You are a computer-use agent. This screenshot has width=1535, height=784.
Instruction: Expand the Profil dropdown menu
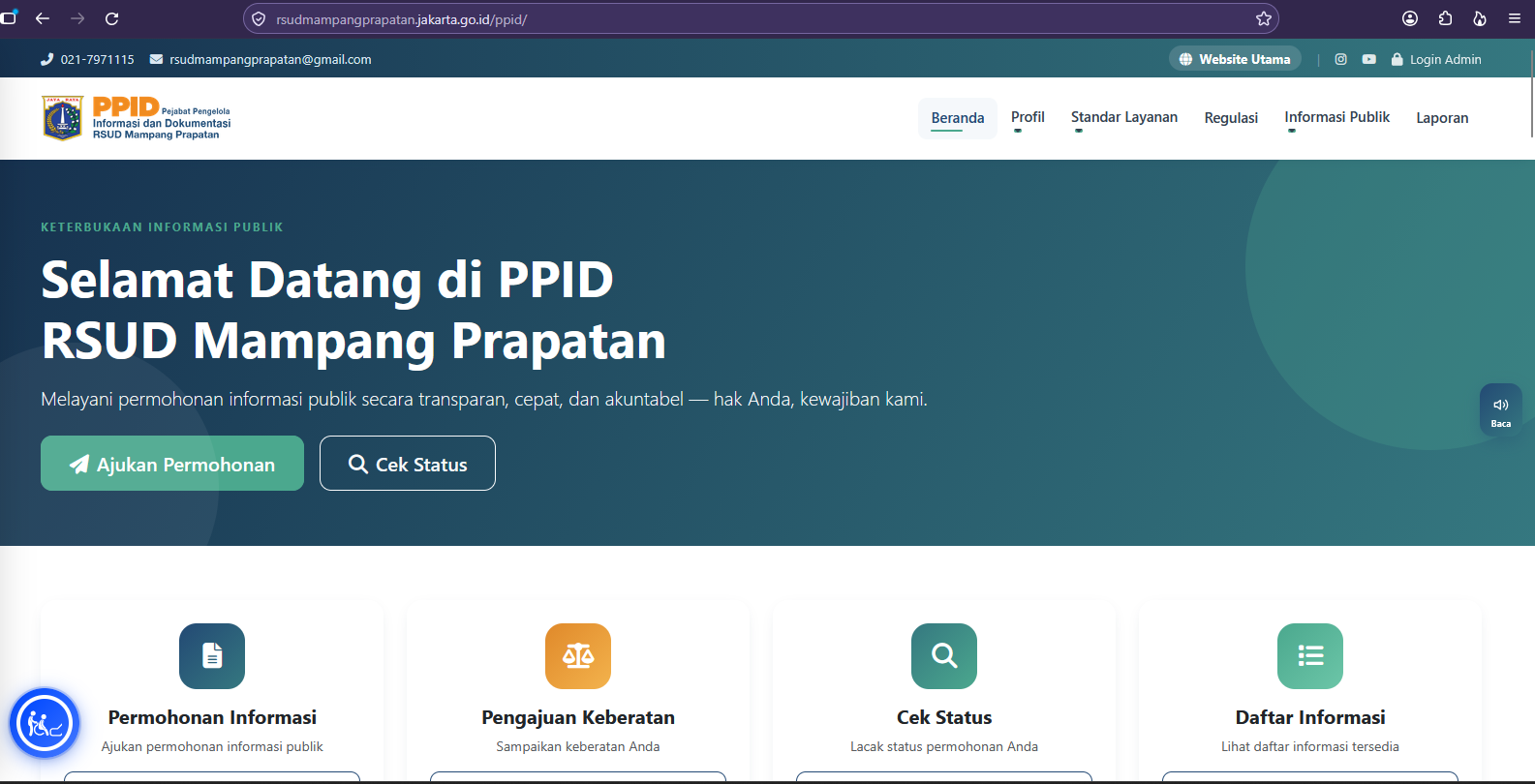[1028, 118]
